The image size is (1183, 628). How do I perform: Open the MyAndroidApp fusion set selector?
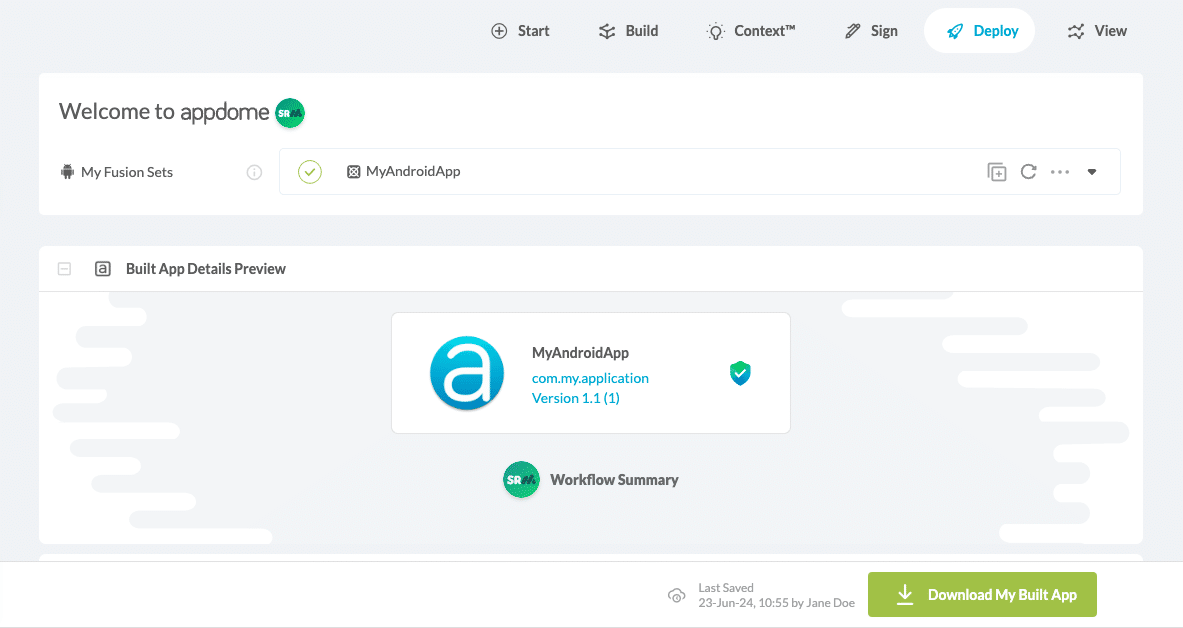412,172
